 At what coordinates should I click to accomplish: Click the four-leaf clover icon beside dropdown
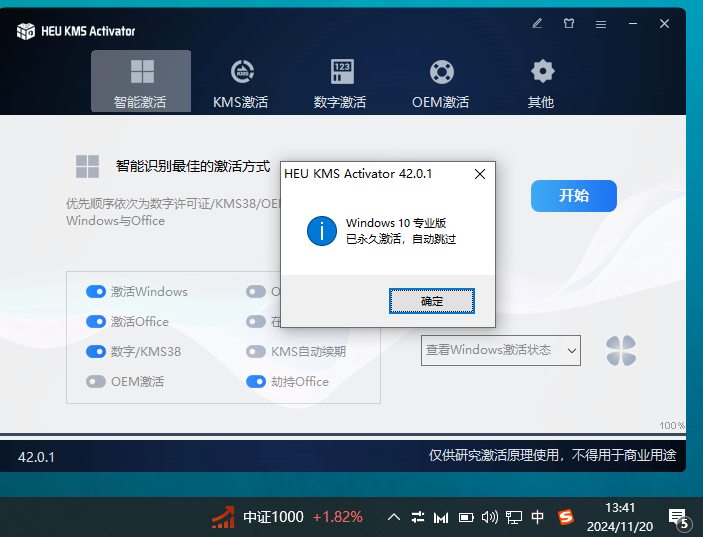tap(621, 351)
